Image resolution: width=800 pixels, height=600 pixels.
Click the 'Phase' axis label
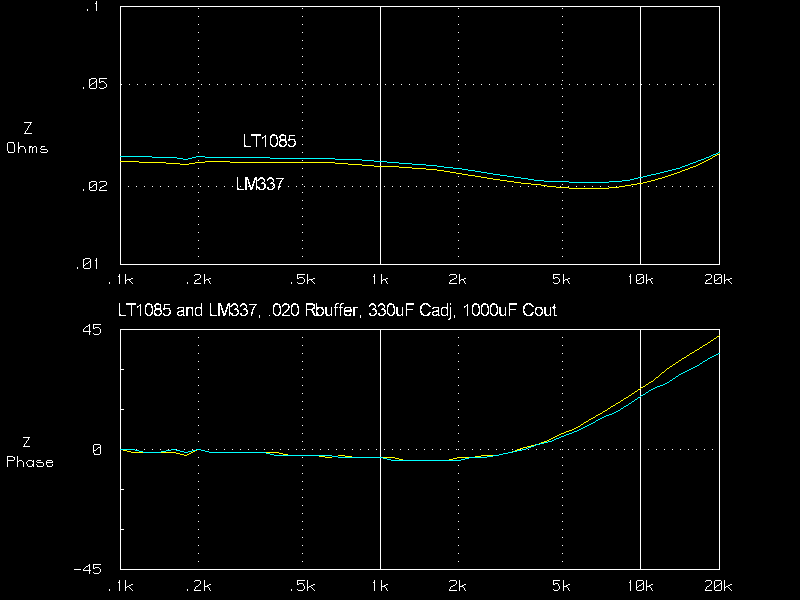pos(30,462)
